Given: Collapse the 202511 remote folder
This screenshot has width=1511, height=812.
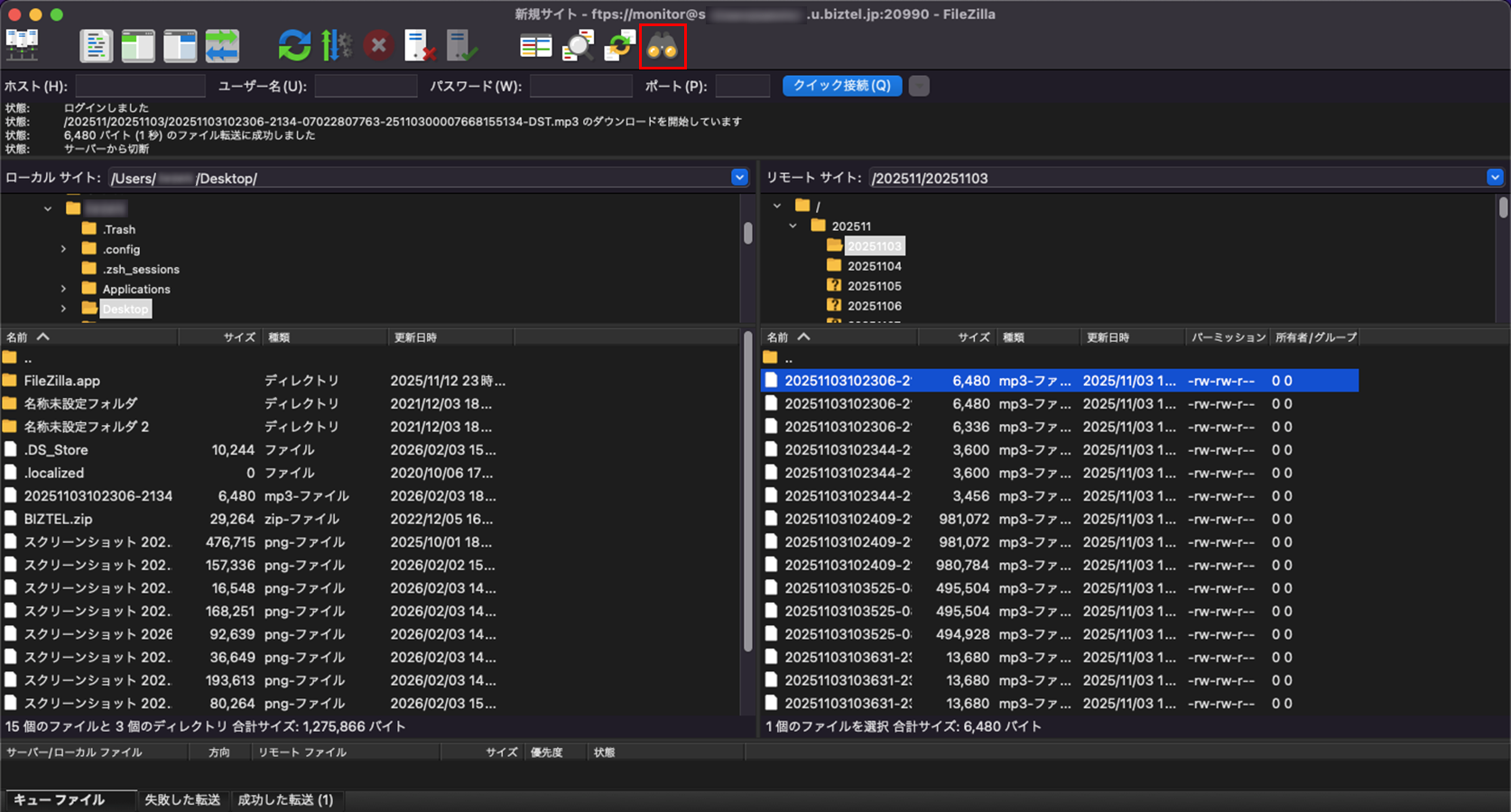Looking at the screenshot, I should [793, 226].
